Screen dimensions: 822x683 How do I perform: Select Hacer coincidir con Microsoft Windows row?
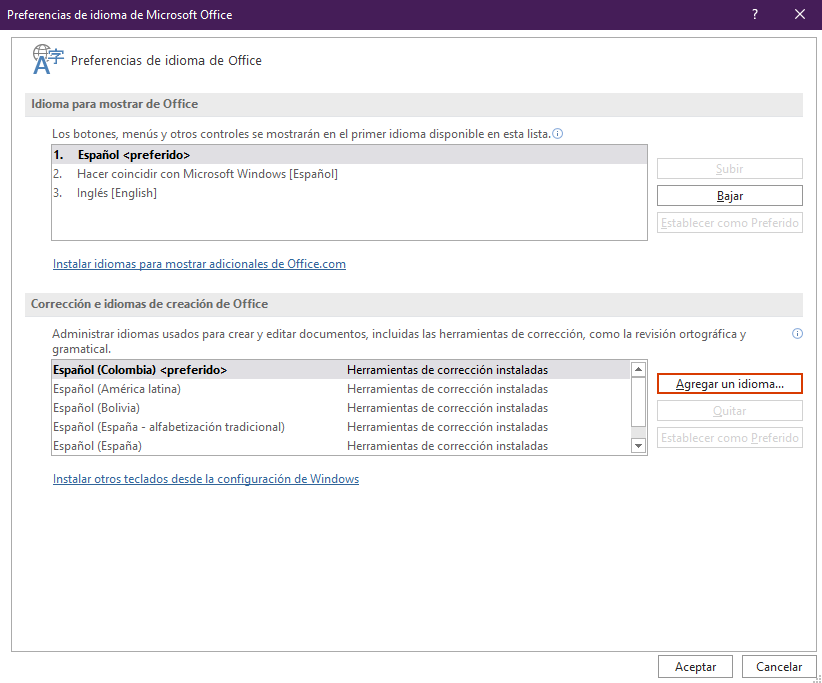(x=349, y=174)
